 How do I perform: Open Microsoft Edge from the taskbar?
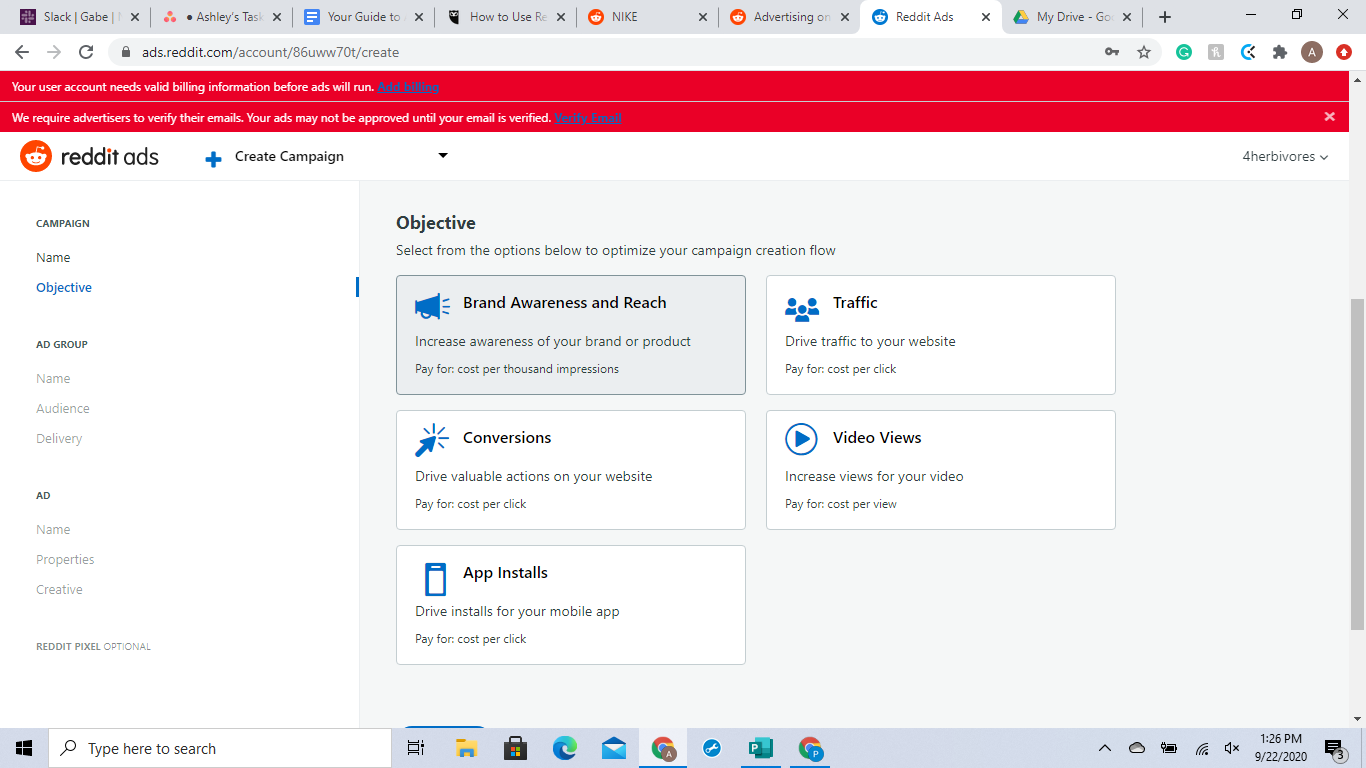coord(565,748)
